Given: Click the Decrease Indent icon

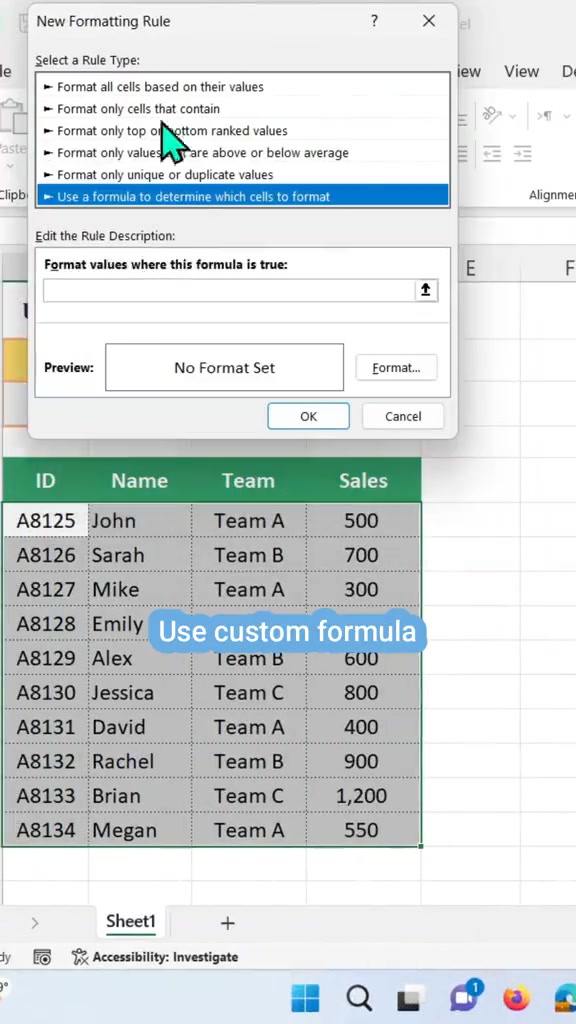Looking at the screenshot, I should 492,153.
